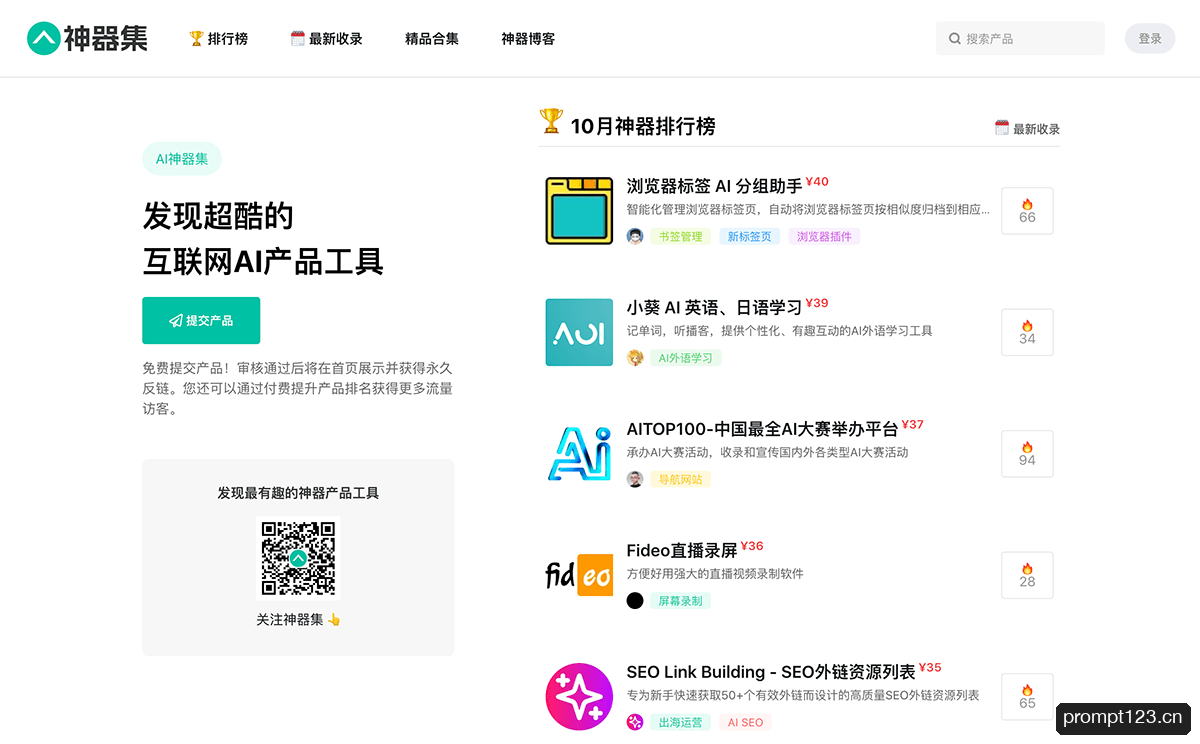
Task: Open 最新收录 link beside the ranking title
Action: click(1027, 129)
